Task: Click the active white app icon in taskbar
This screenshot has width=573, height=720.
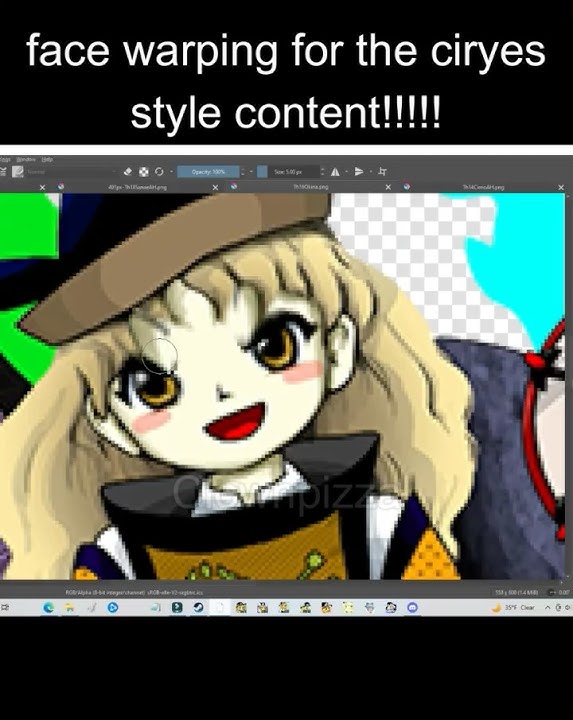Action: pos(220,608)
